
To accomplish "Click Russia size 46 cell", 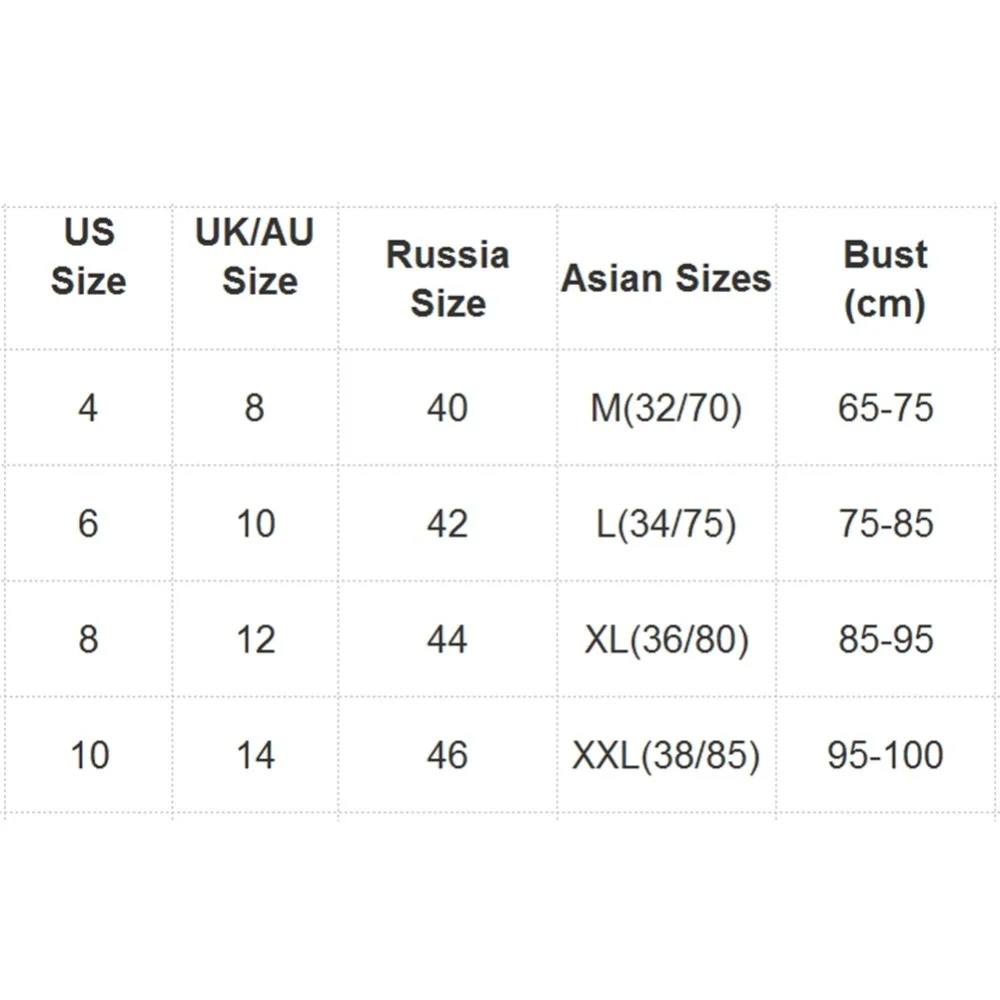I will coord(448,755).
